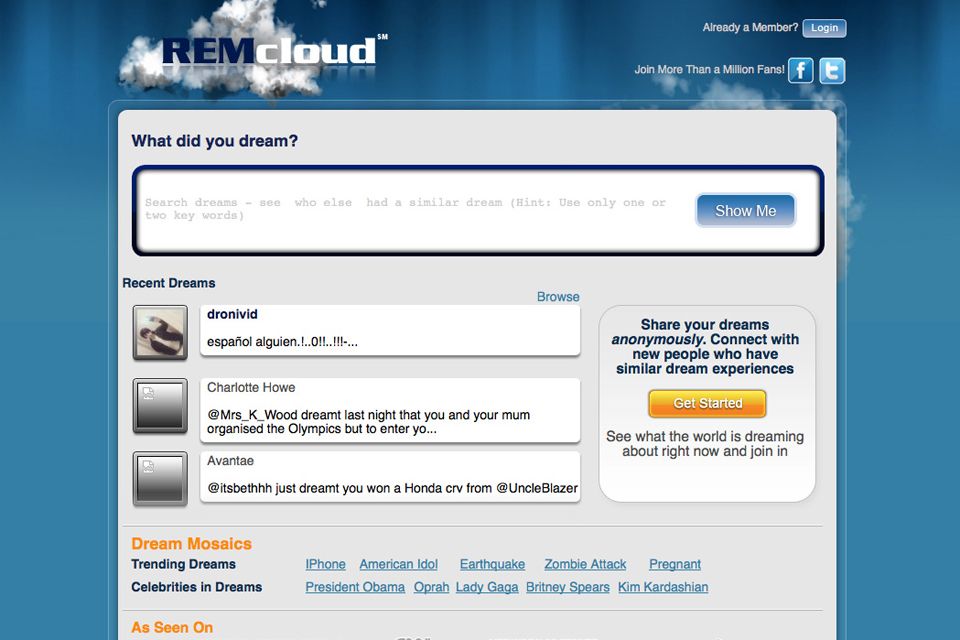Click the Show Me search button
This screenshot has height=640, width=960.
745,211
